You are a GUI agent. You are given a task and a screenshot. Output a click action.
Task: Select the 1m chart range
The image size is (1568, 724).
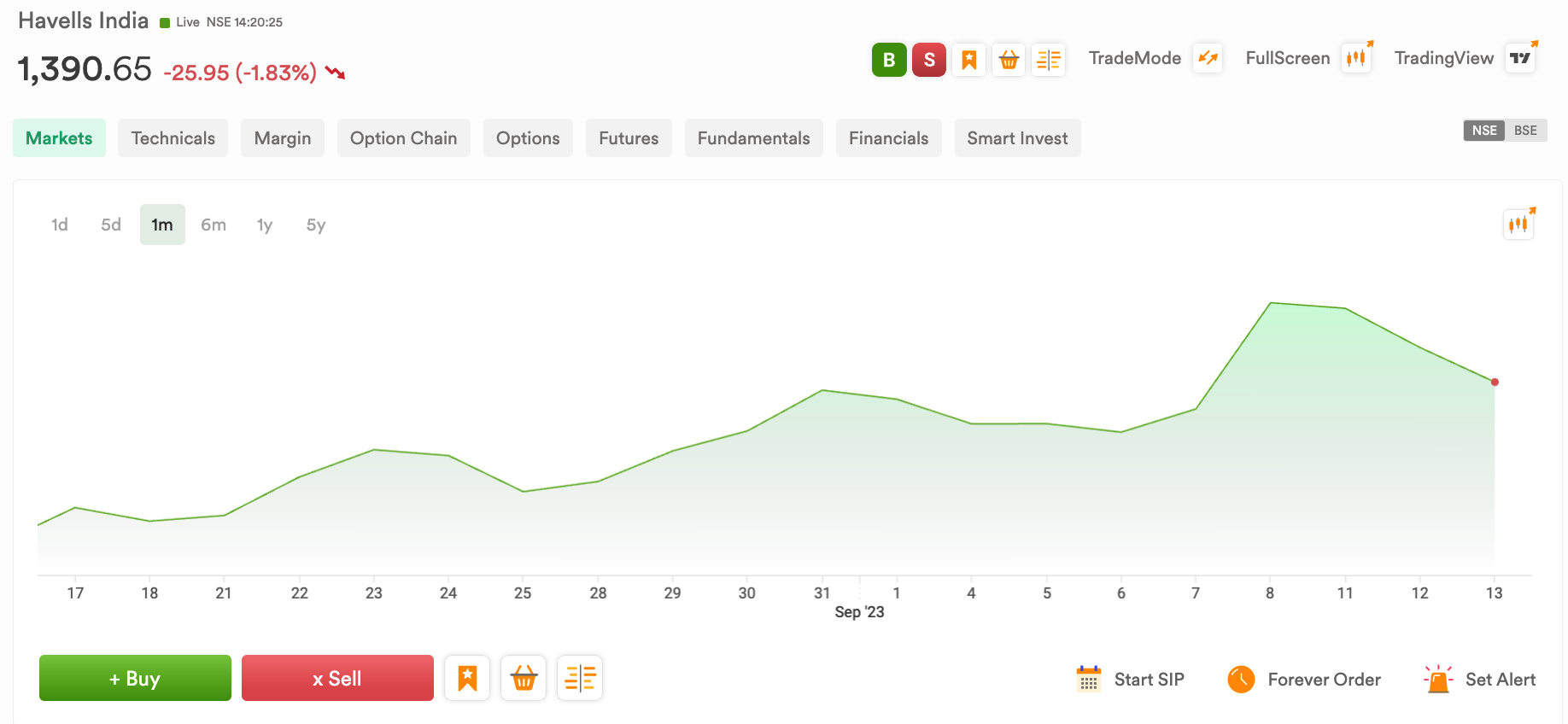(x=162, y=225)
